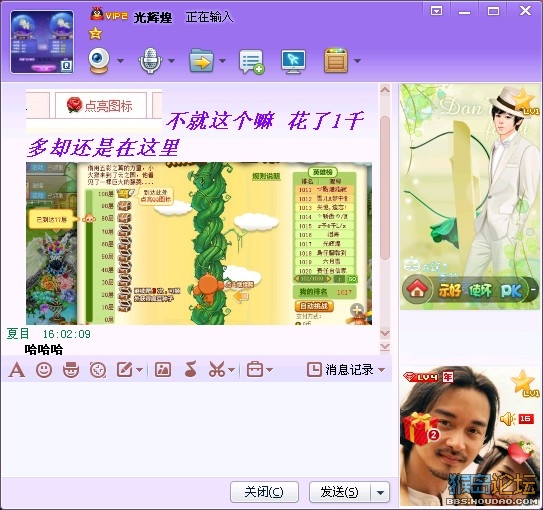Open the beanstalk game screenshot image
The image size is (543, 510).
(199, 243)
